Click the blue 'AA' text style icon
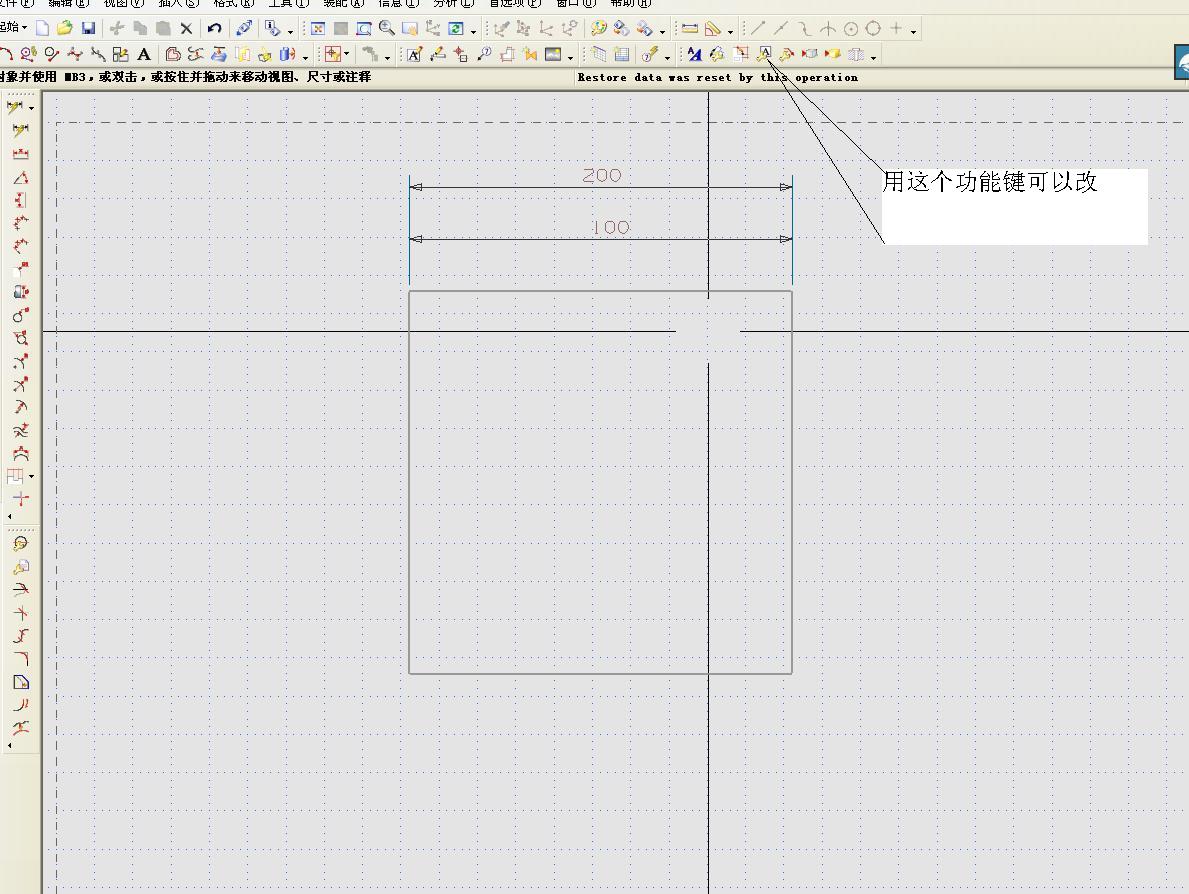This screenshot has width=1189, height=894. (x=694, y=54)
